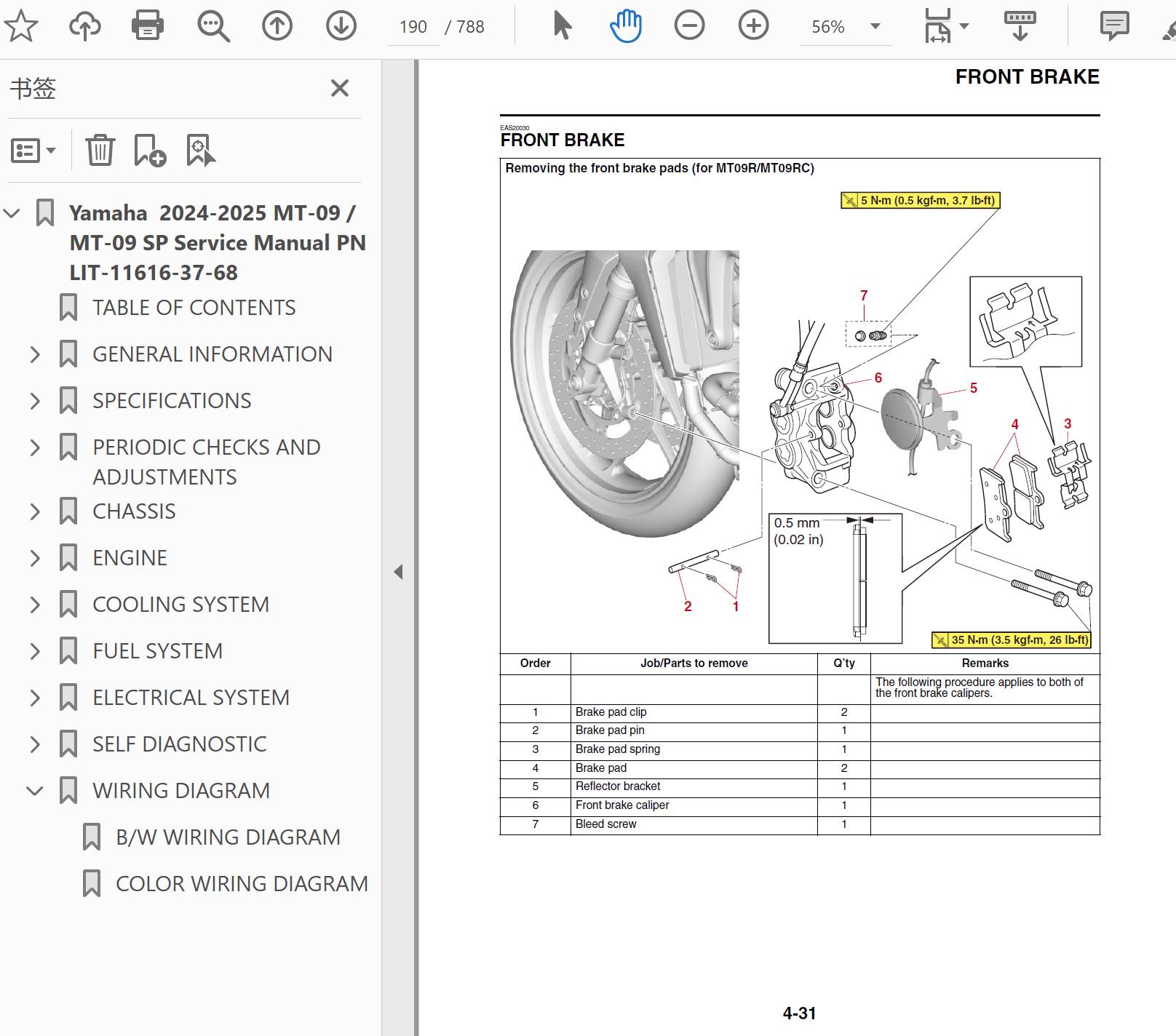Click the 'Remarks' column header
This screenshot has height=1036, width=1176.
pyautogui.click(x=985, y=664)
